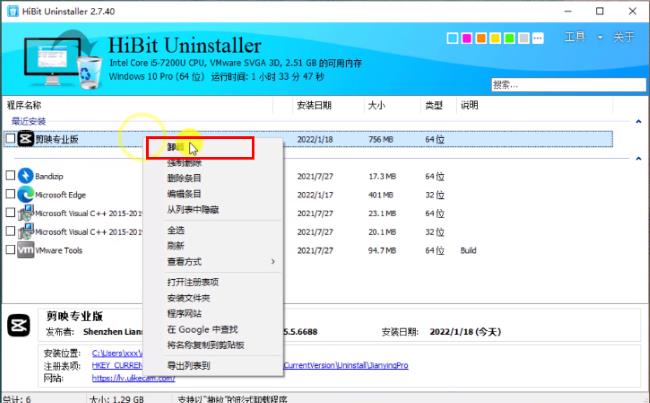Choose 强制删除 from the context menu
The height and width of the screenshot is (403, 650).
coord(184,163)
